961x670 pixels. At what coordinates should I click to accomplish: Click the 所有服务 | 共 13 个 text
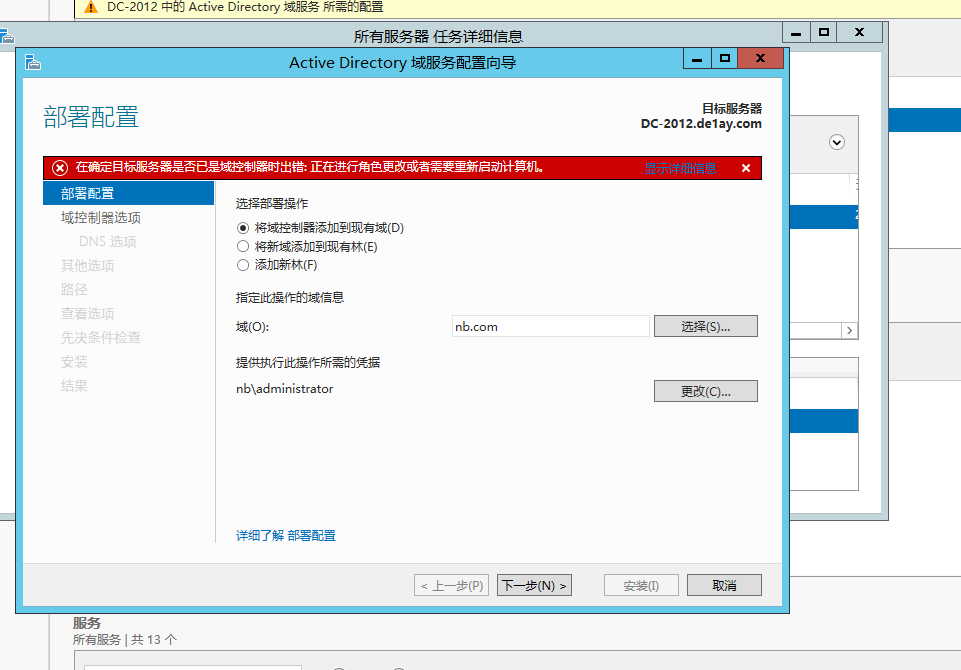125,640
